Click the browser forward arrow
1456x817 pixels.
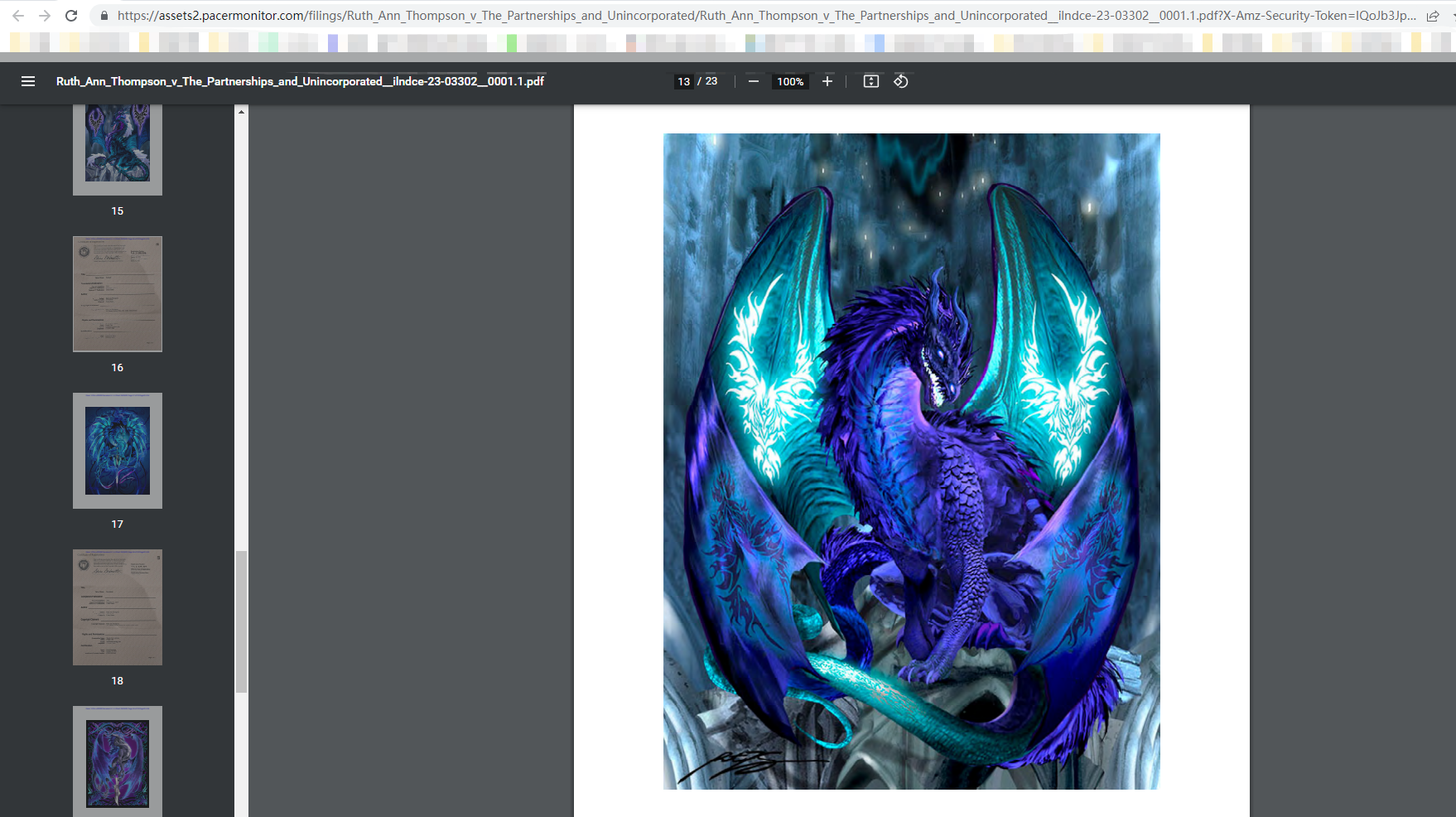coord(45,16)
